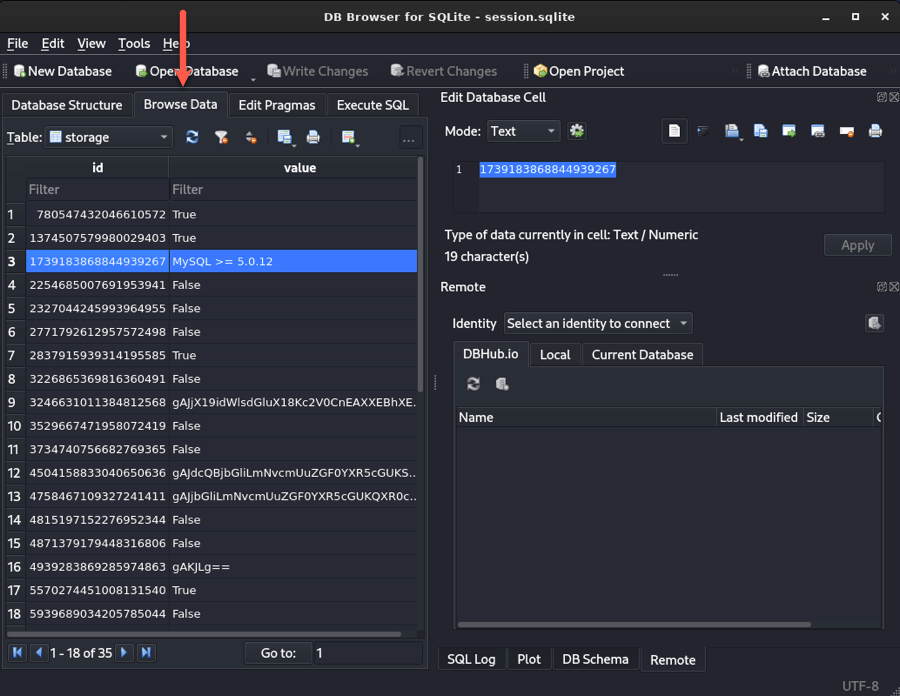Screen dimensions: 900x696
Task: Enable word wrap in the cell editor
Action: (674, 131)
